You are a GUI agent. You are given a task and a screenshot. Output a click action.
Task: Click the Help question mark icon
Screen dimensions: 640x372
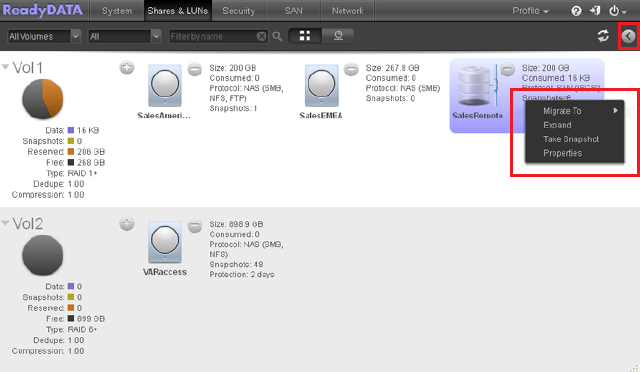tap(576, 11)
